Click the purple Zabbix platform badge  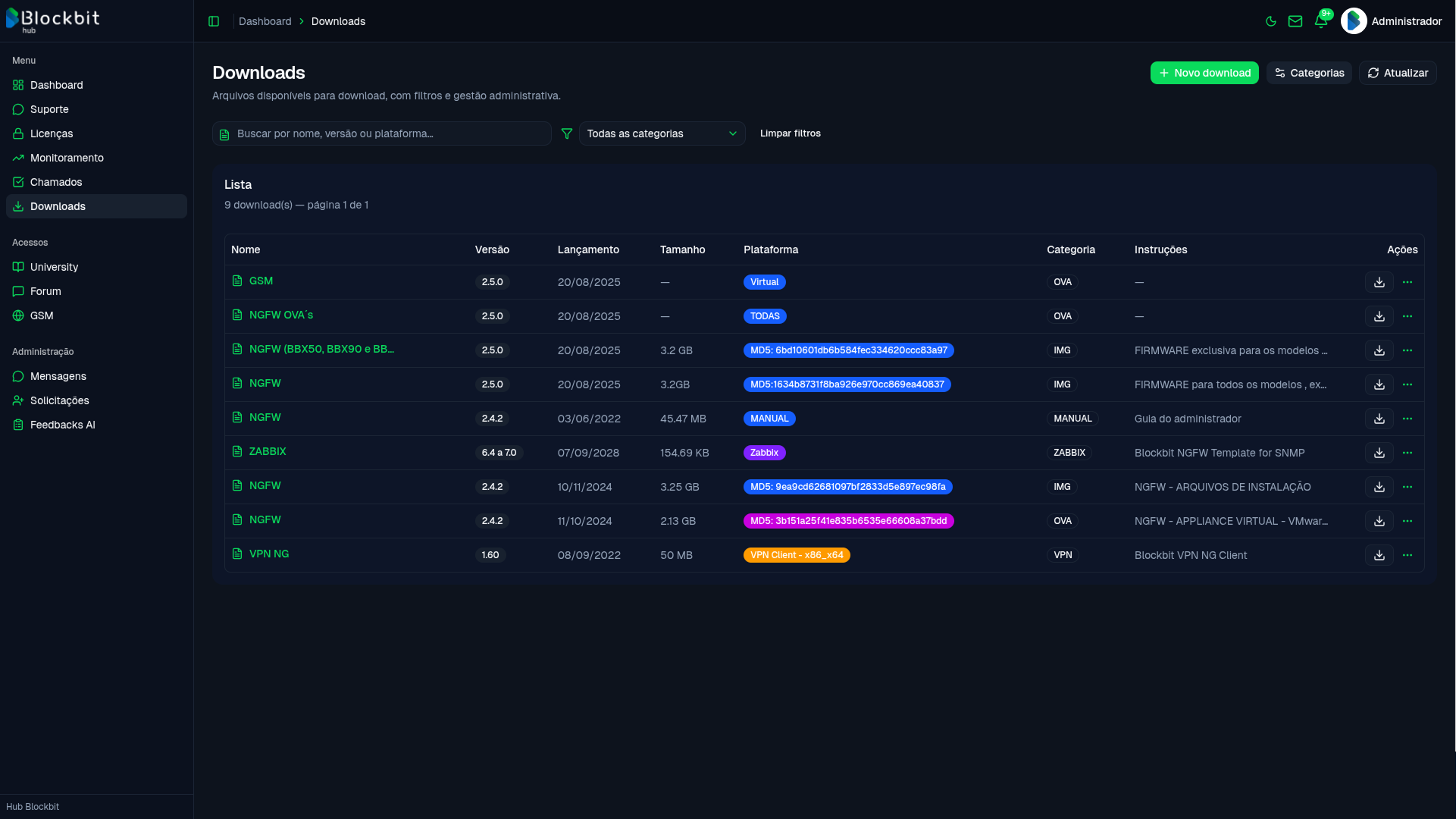pos(764,453)
